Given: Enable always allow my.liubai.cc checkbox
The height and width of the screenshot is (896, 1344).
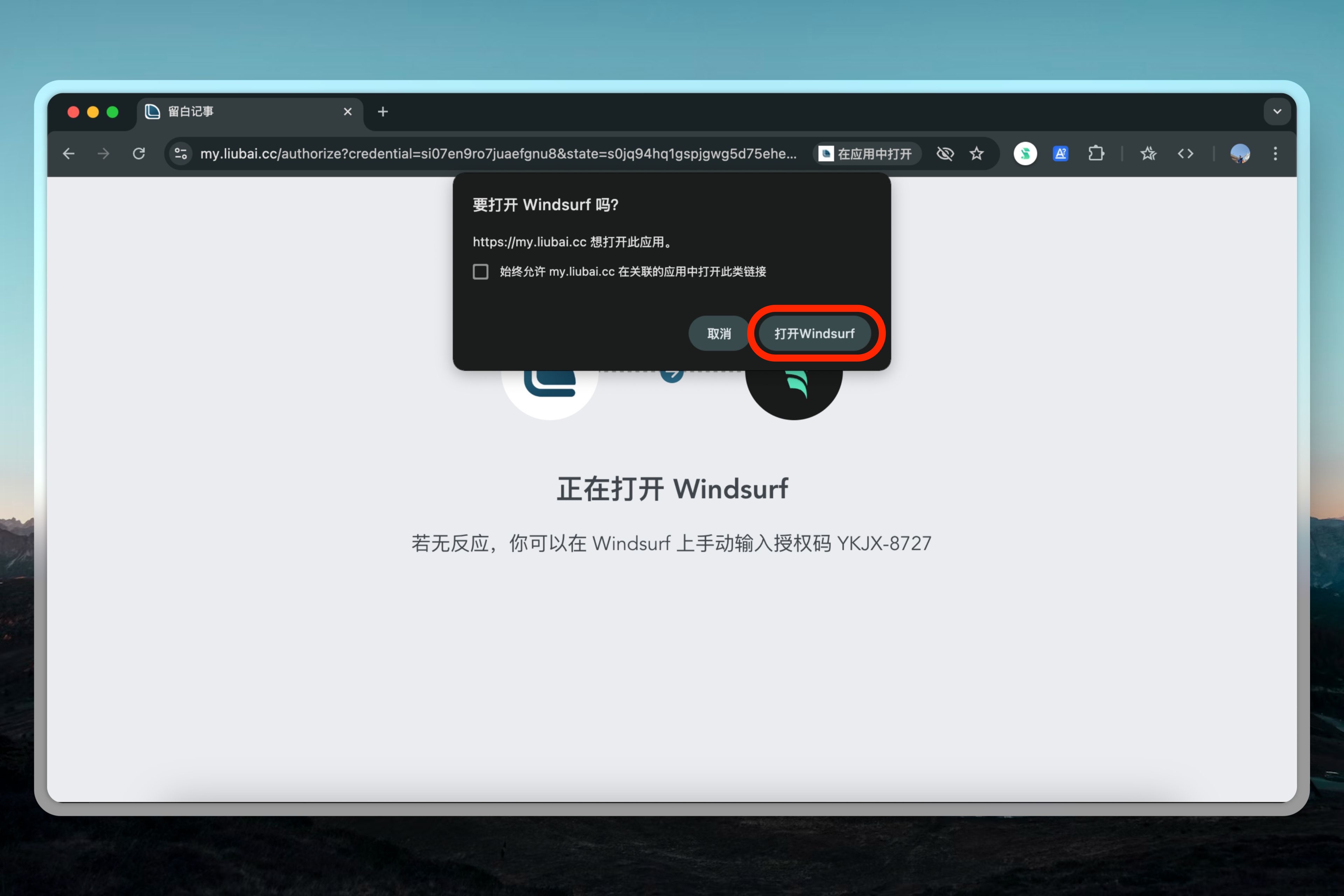Looking at the screenshot, I should point(481,272).
